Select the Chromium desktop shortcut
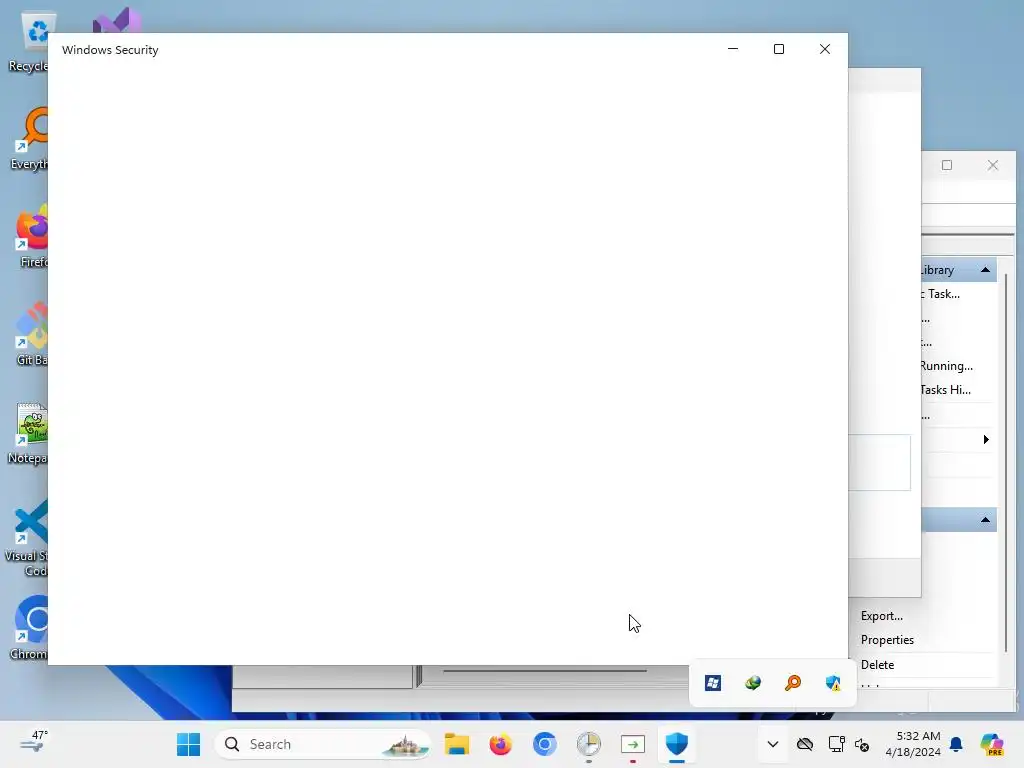The image size is (1024, 768). point(28,628)
